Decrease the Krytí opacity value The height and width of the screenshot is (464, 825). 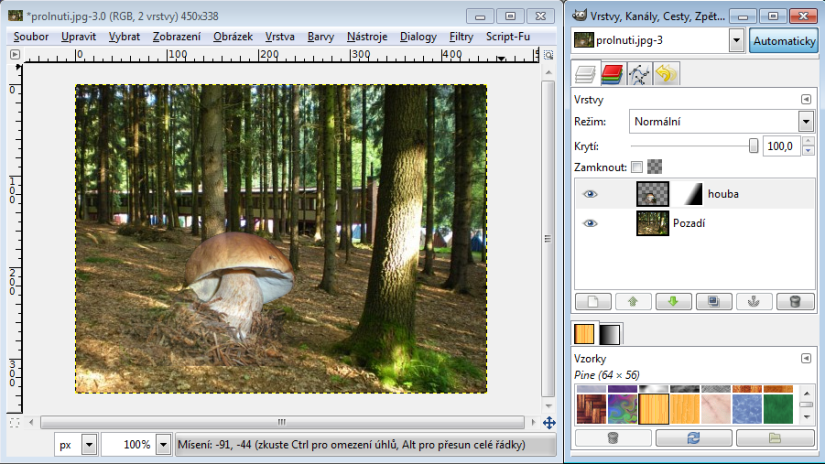(x=808, y=150)
